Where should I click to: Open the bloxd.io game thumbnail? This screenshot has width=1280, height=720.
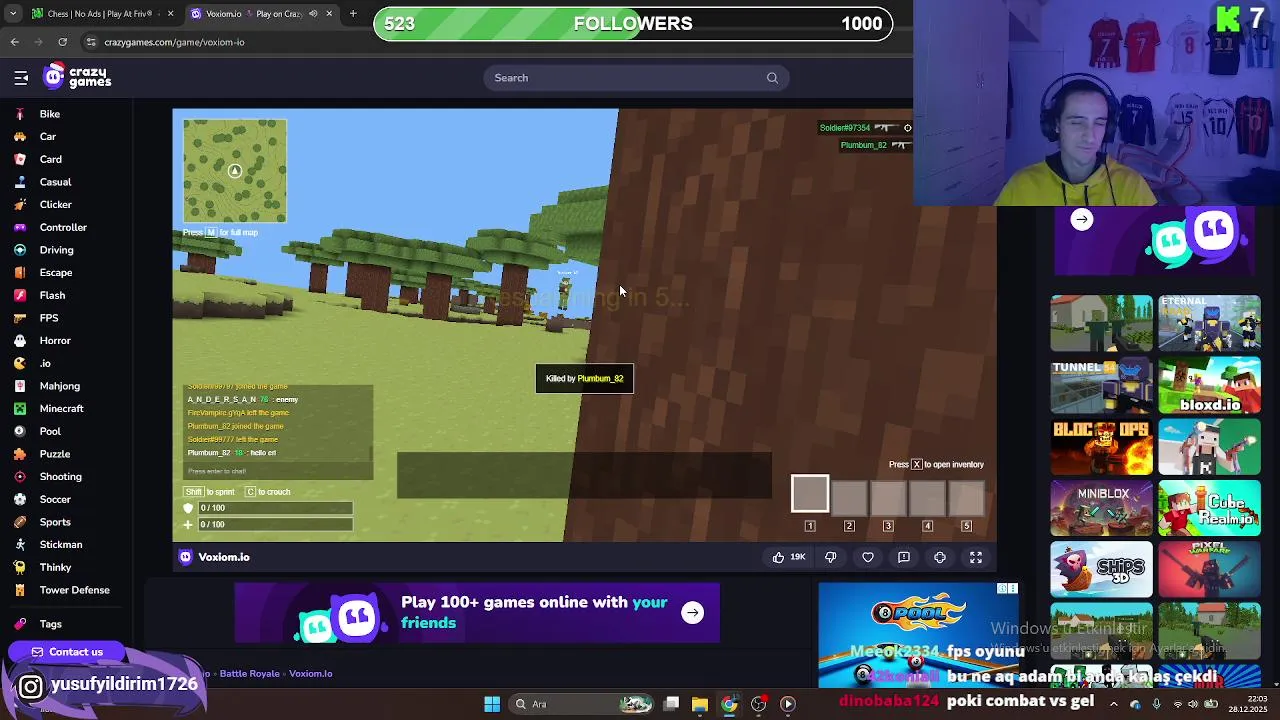point(1210,385)
